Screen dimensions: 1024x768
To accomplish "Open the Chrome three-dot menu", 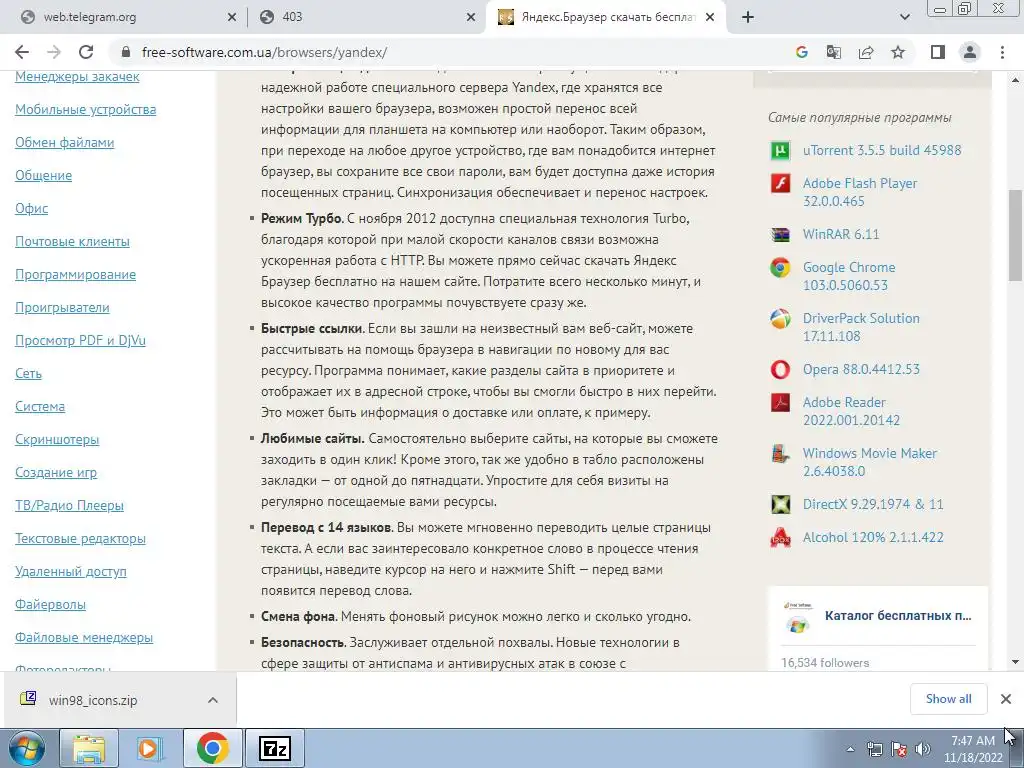I will [1002, 52].
